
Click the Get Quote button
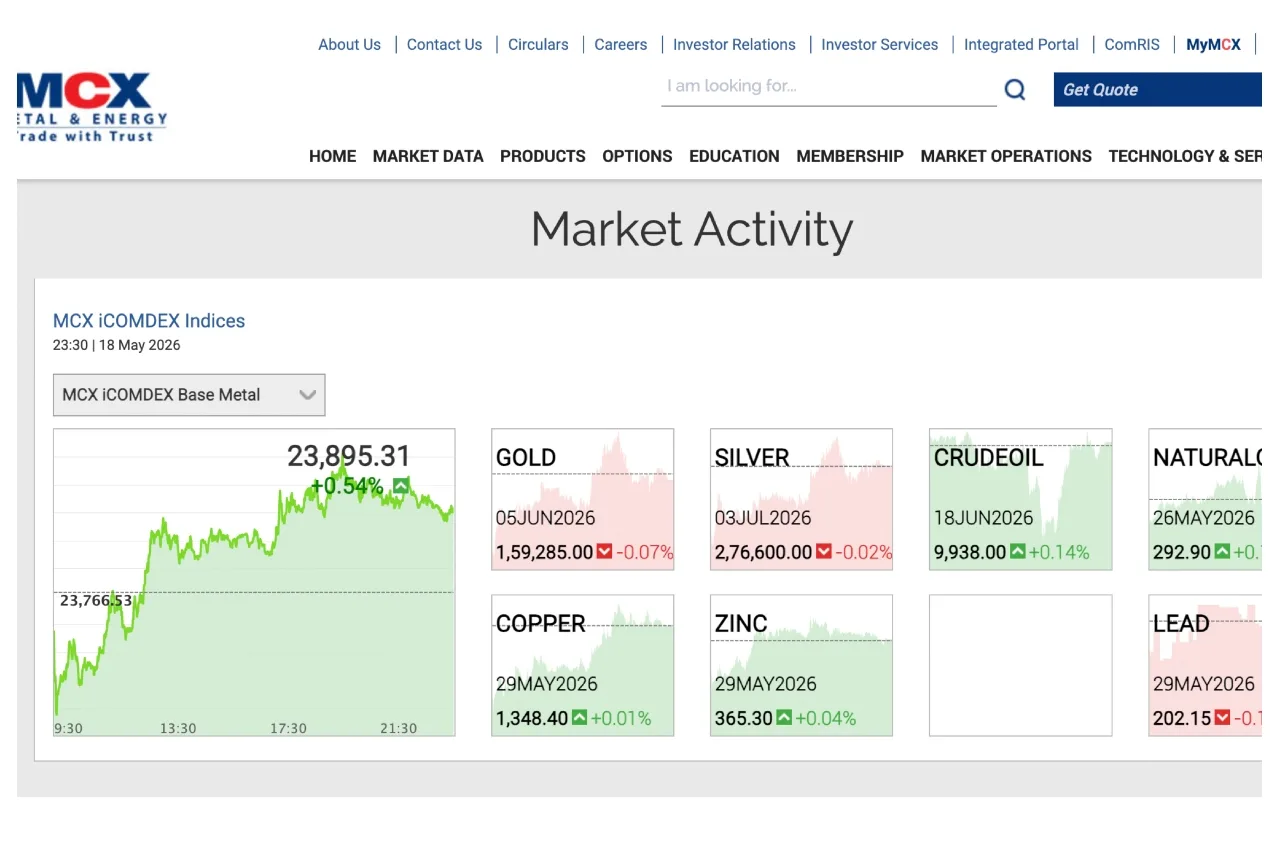point(1158,90)
